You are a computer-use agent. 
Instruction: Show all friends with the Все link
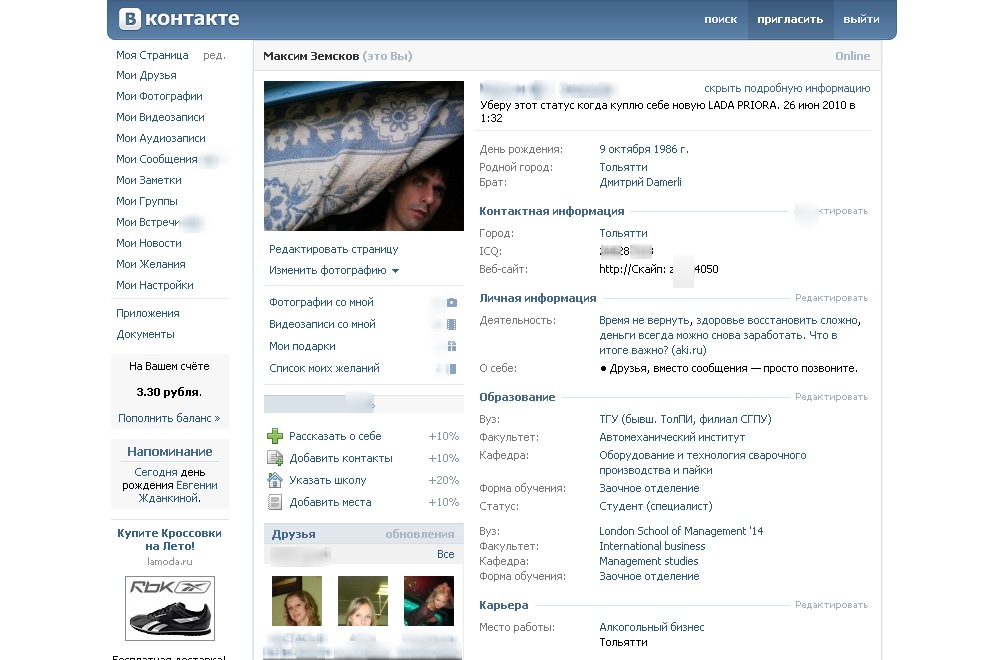click(445, 554)
